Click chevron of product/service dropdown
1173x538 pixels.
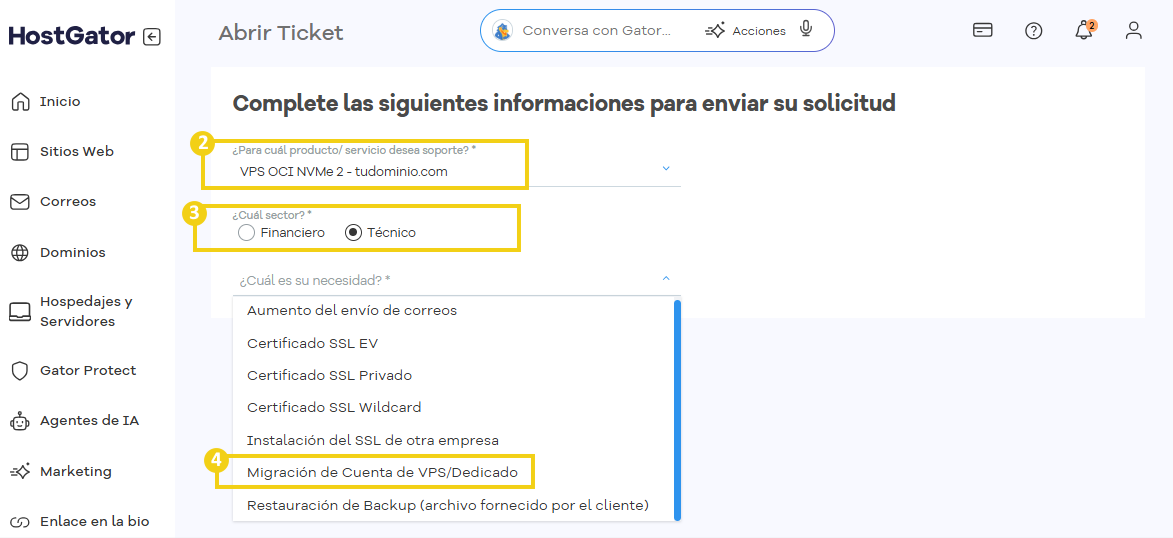pyautogui.click(x=666, y=169)
